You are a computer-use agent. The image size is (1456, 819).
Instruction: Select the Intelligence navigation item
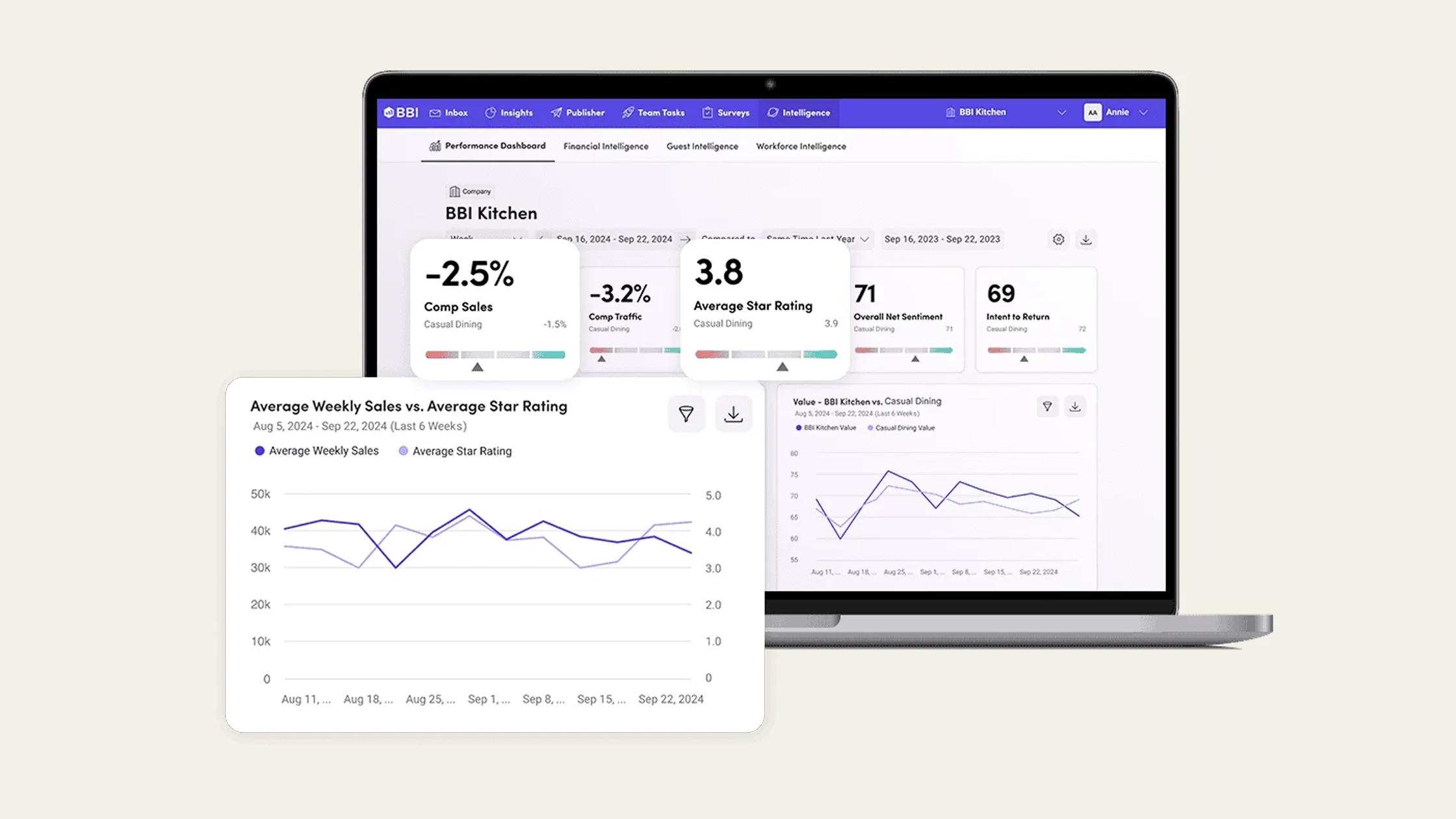(799, 112)
